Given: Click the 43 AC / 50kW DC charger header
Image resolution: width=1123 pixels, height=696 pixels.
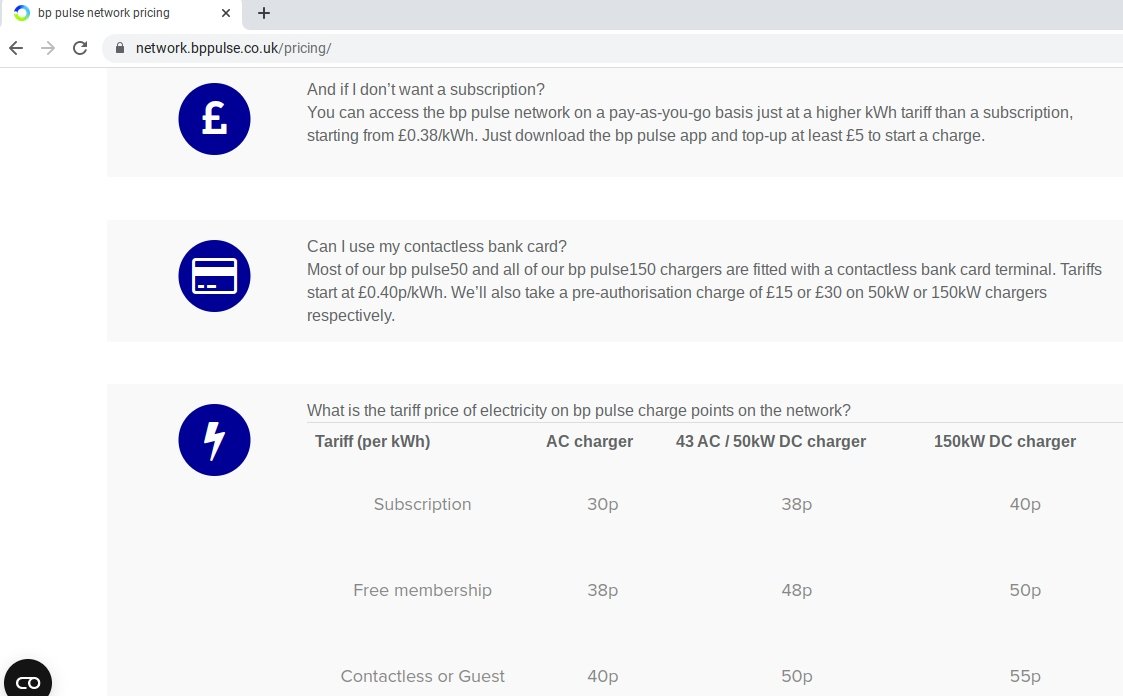Looking at the screenshot, I should click(x=771, y=441).
